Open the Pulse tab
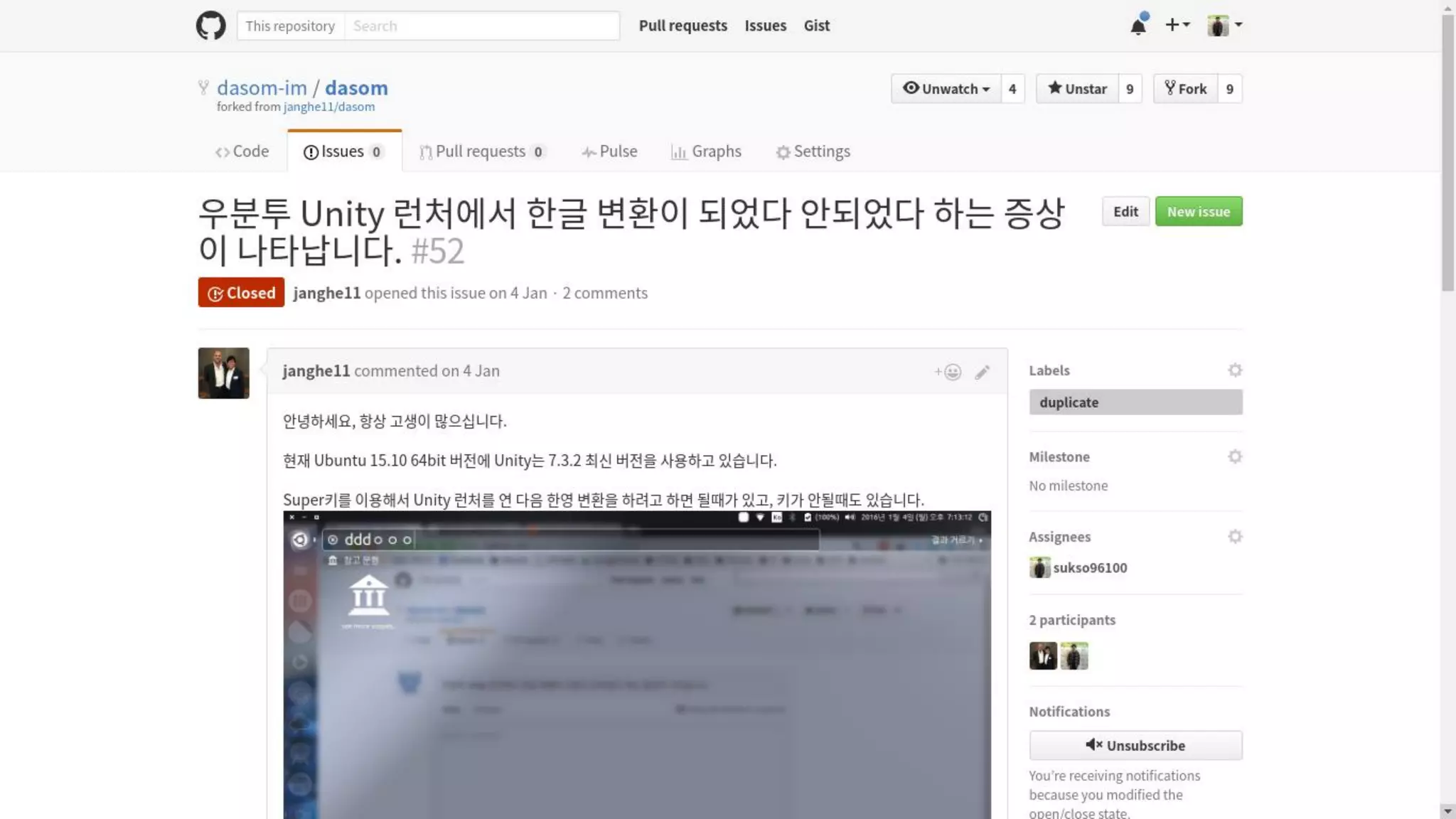1456x819 pixels. 609,151
